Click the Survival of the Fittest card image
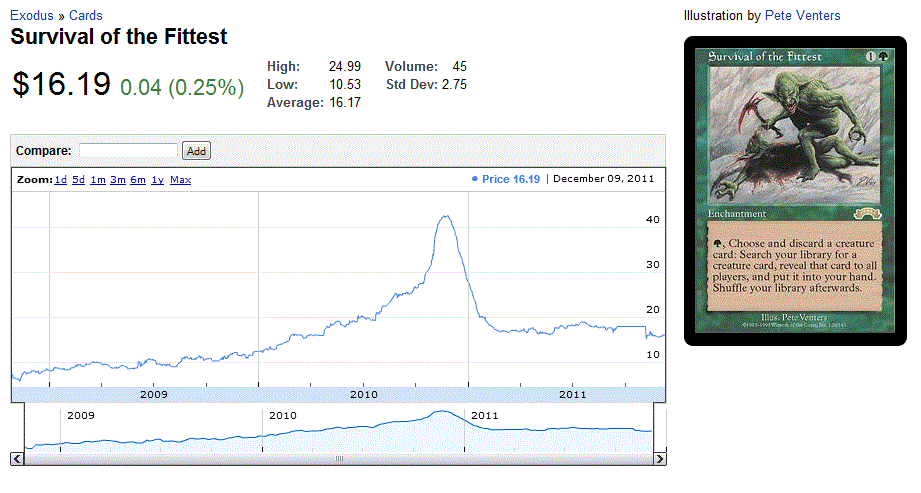The image size is (921, 493). [x=795, y=190]
